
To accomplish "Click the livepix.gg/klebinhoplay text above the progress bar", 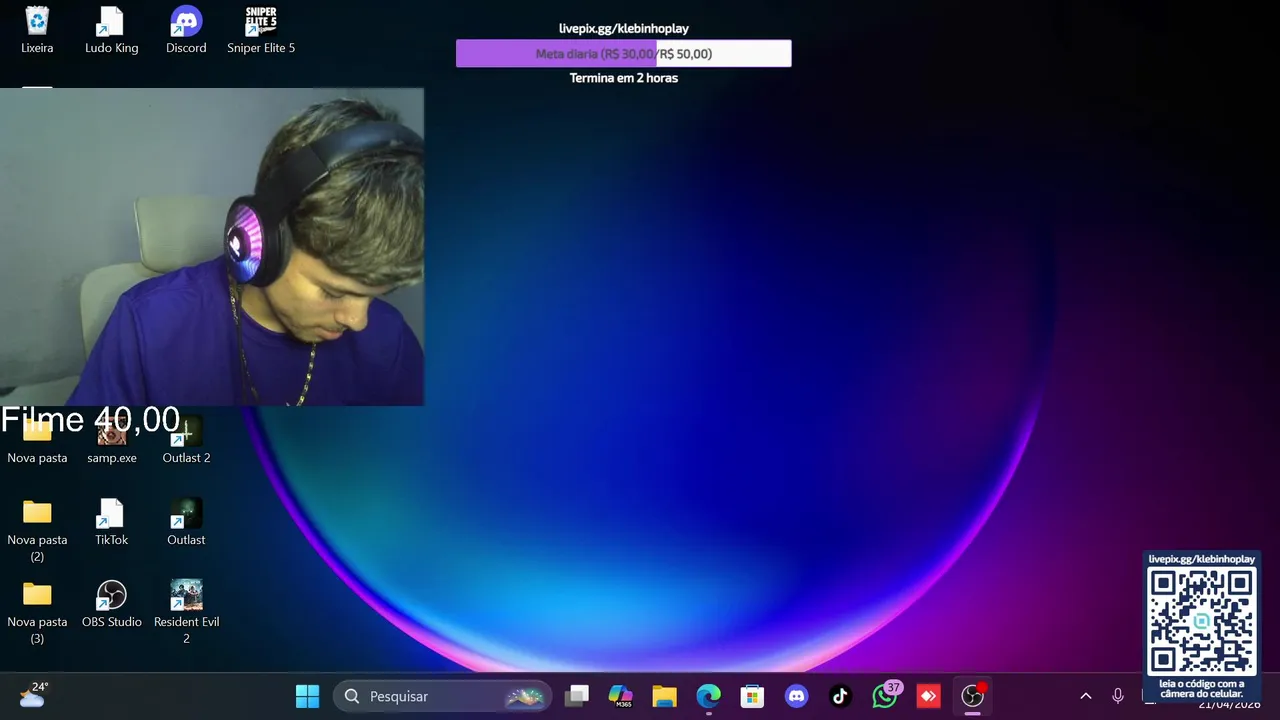I will click(624, 29).
